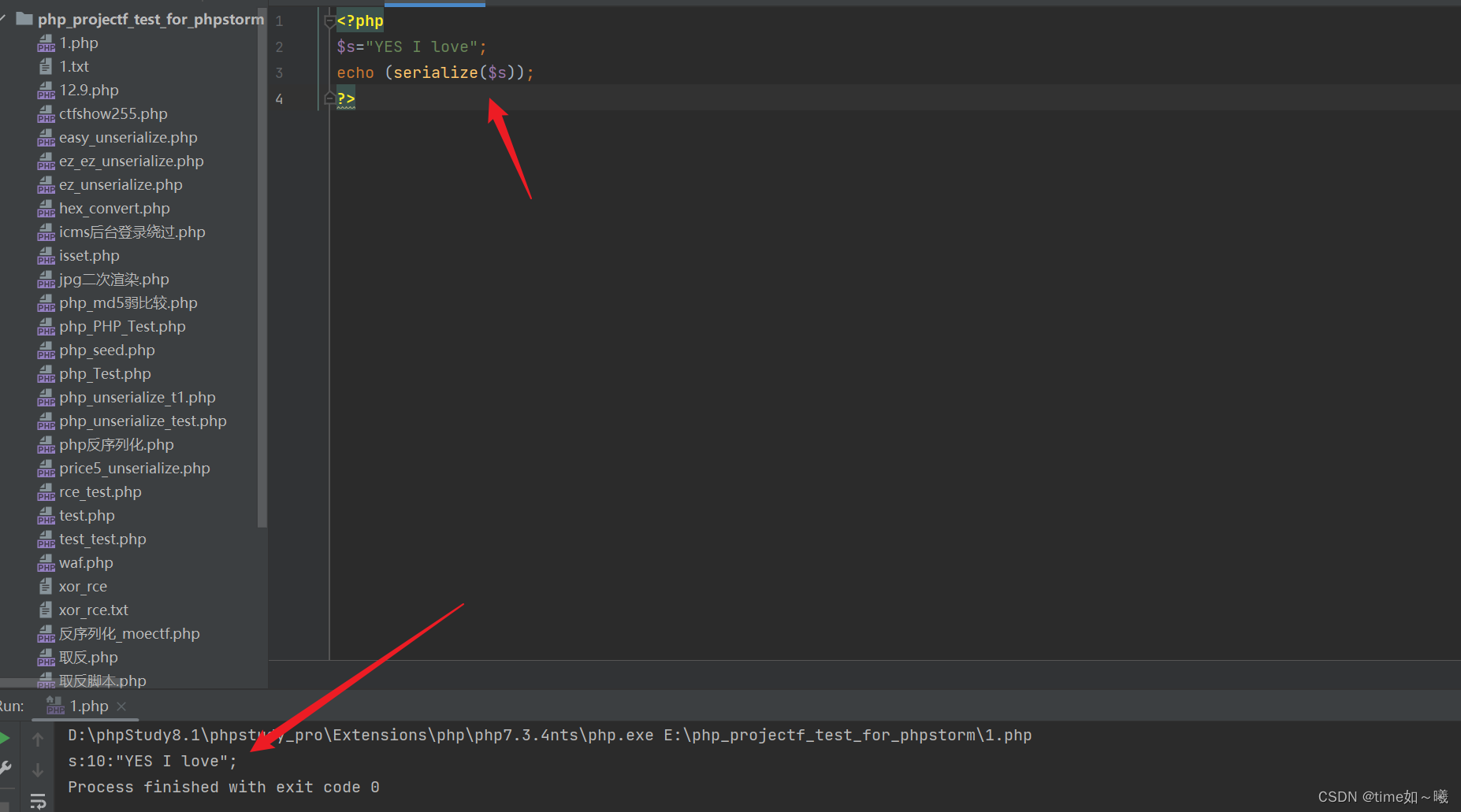Select 12.9.php file

click(88, 91)
